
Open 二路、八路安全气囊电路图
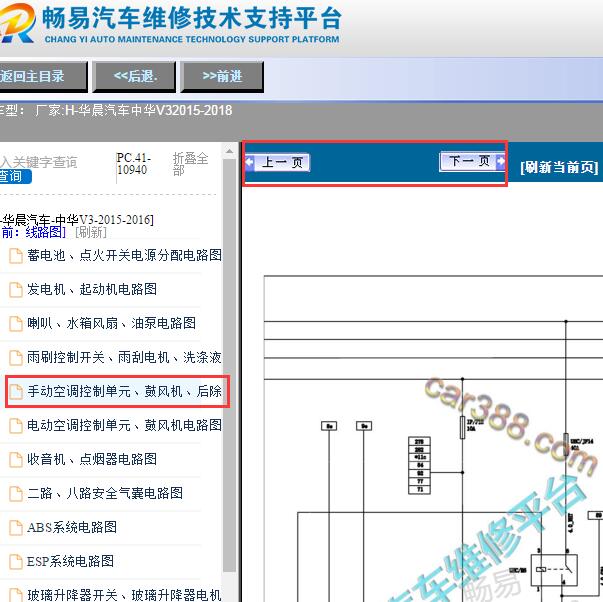pos(105,493)
